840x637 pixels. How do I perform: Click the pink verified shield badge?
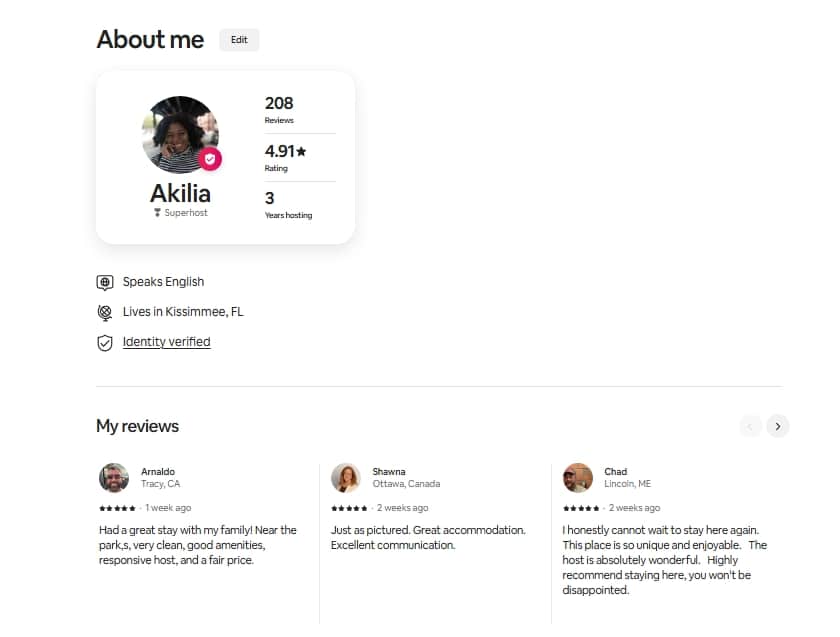210,159
